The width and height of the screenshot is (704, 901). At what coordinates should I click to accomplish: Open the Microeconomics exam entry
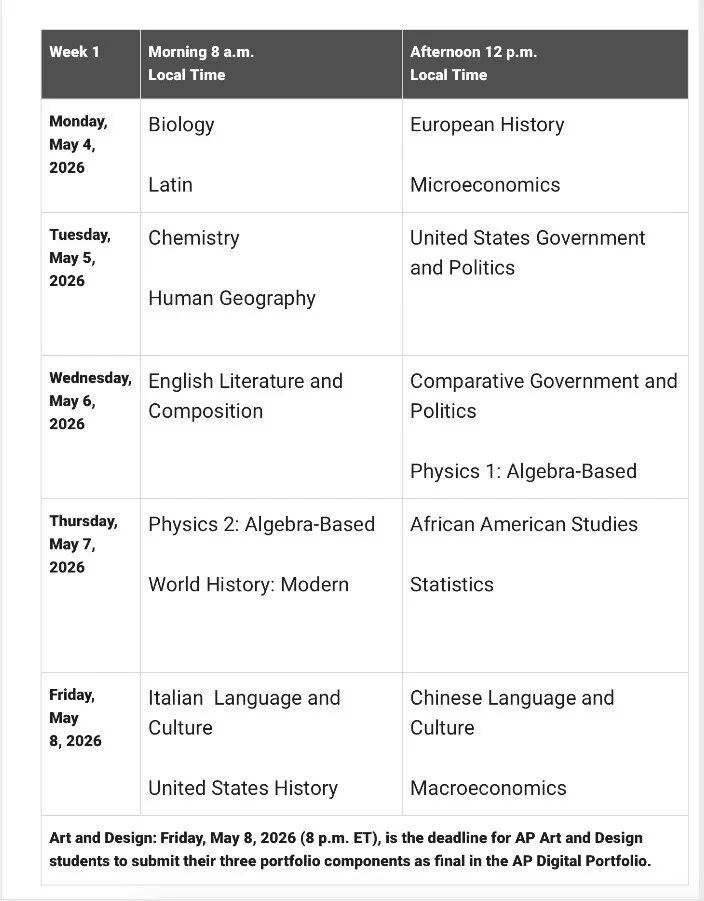pyautogui.click(x=485, y=185)
